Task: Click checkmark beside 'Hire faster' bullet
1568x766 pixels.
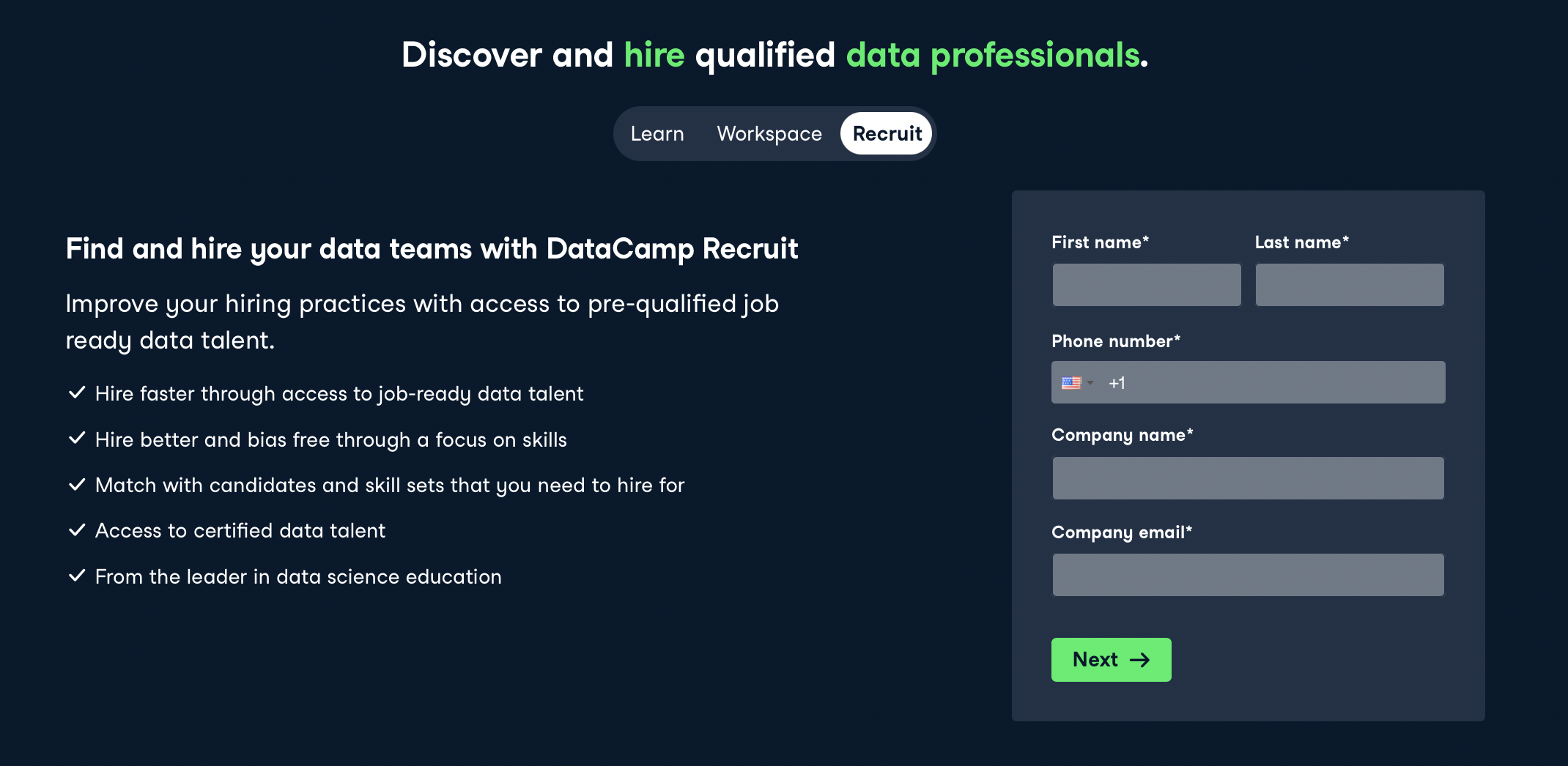Action: tap(77, 393)
